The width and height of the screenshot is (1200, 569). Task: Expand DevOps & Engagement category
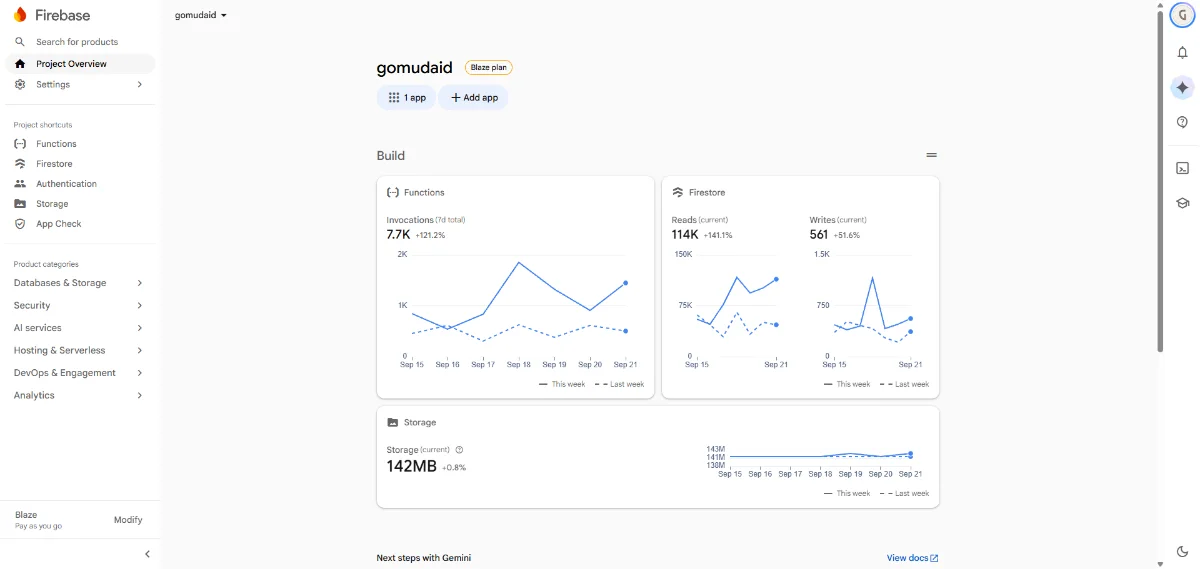click(78, 373)
